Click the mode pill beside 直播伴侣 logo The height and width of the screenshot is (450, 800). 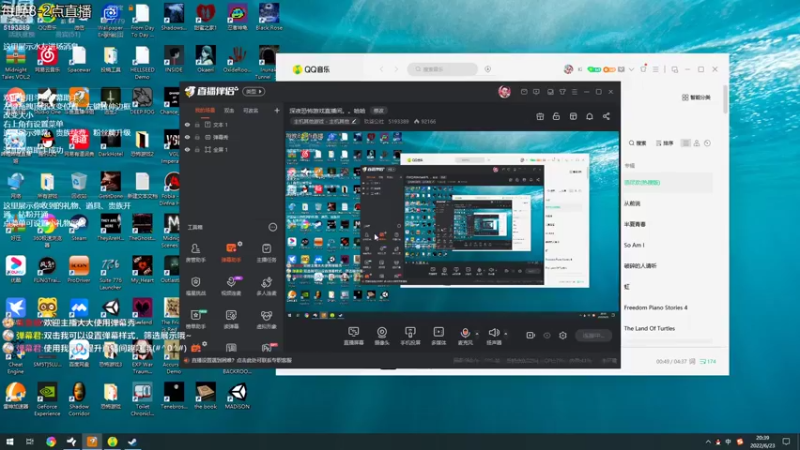[x=254, y=92]
